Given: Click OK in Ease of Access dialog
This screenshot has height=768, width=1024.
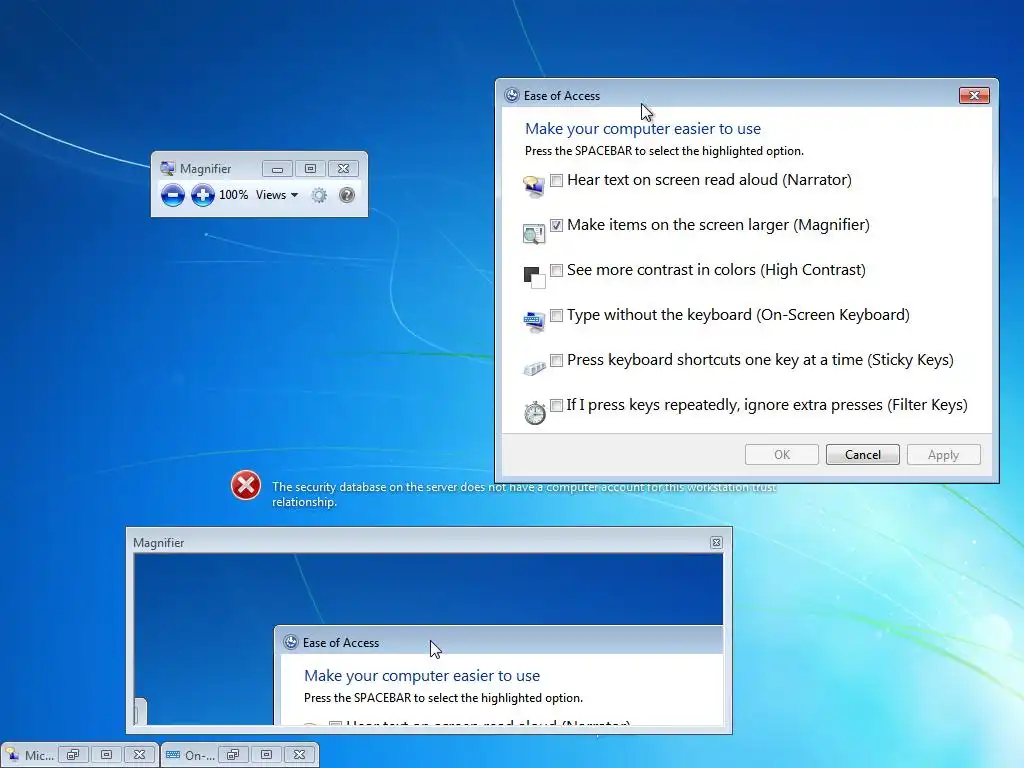Looking at the screenshot, I should (782, 455).
